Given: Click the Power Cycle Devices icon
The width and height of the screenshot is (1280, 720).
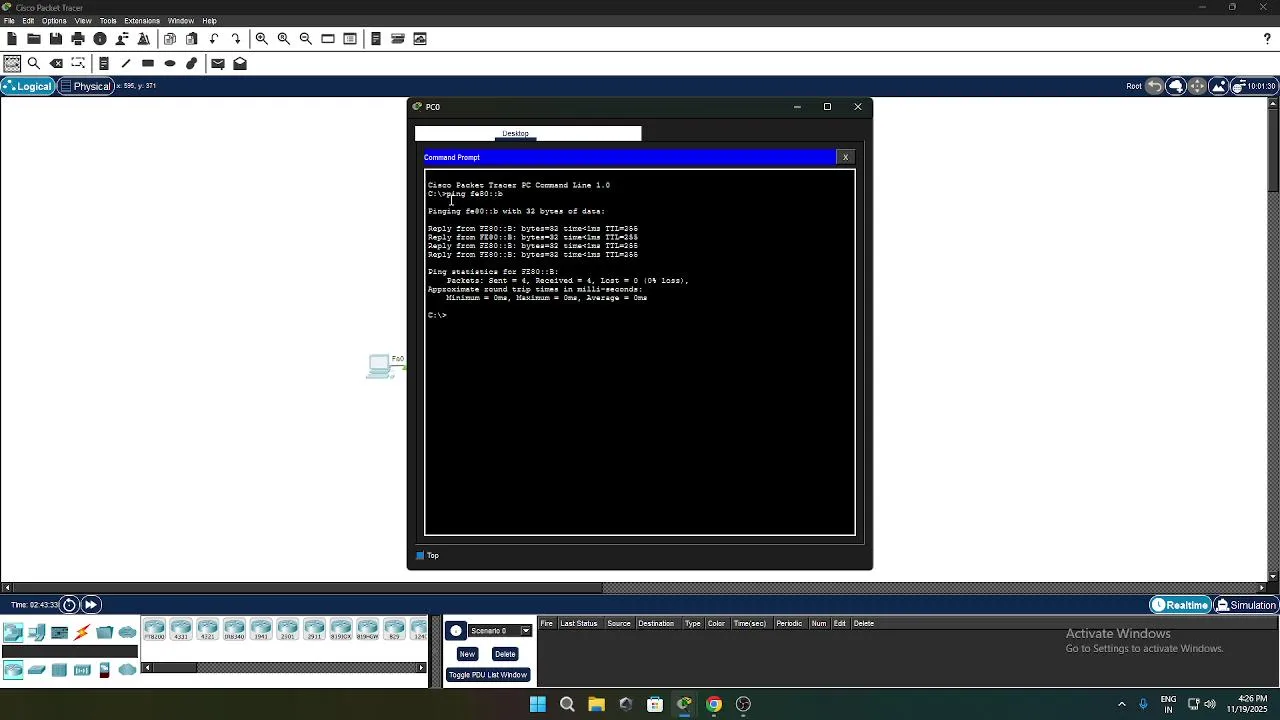Looking at the screenshot, I should tap(69, 604).
